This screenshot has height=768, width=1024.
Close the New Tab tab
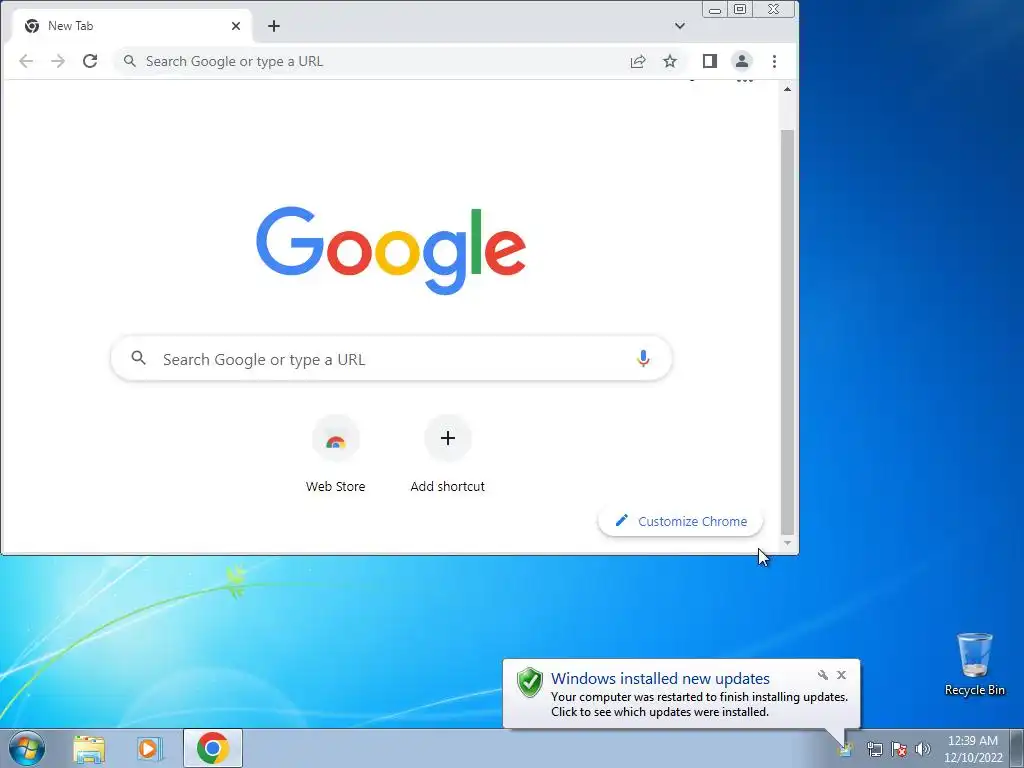pyautogui.click(x=236, y=26)
